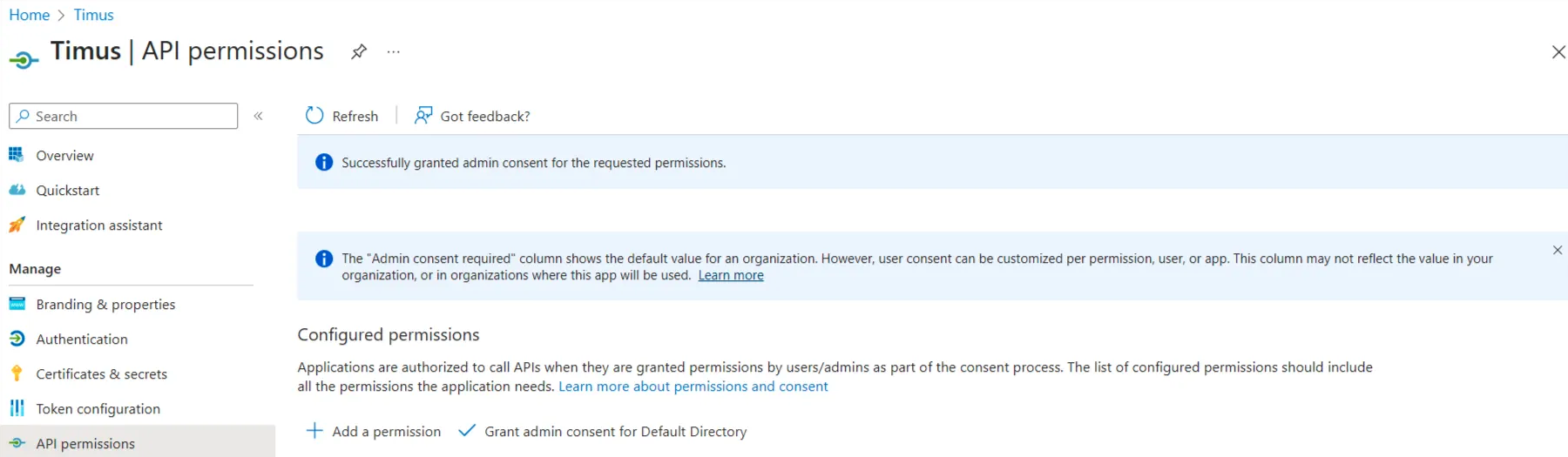Collapse the left navigation sidebar

pyautogui.click(x=259, y=116)
